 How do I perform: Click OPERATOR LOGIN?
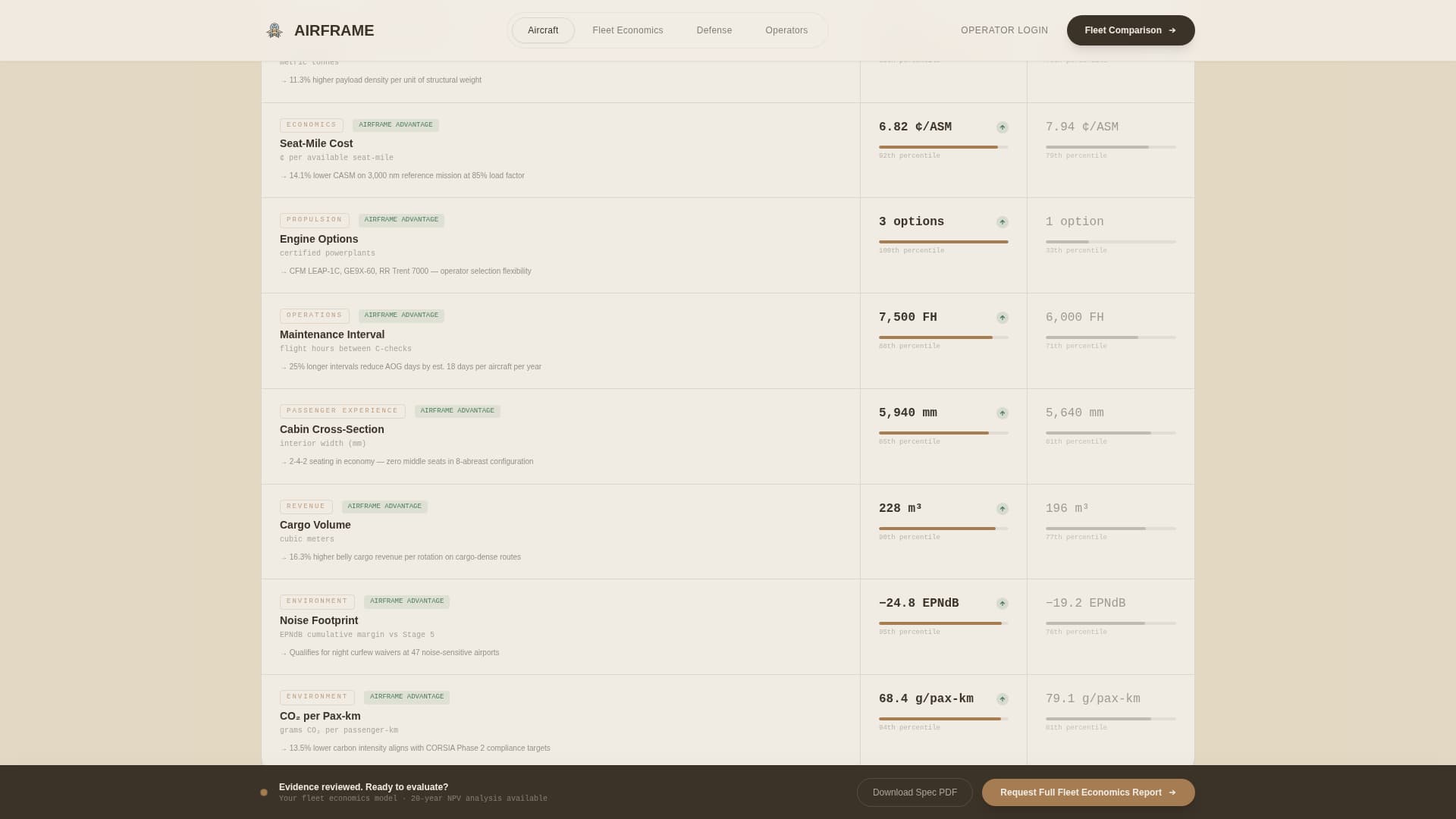(x=1004, y=30)
